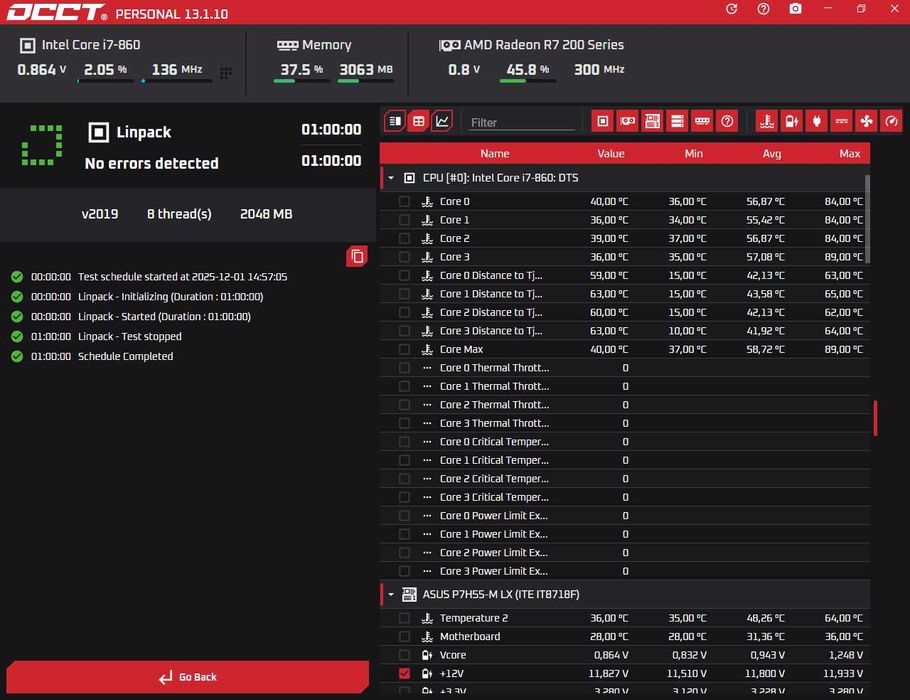Check the Core 0 temperature checkbox
The width and height of the screenshot is (910, 700).
point(404,201)
